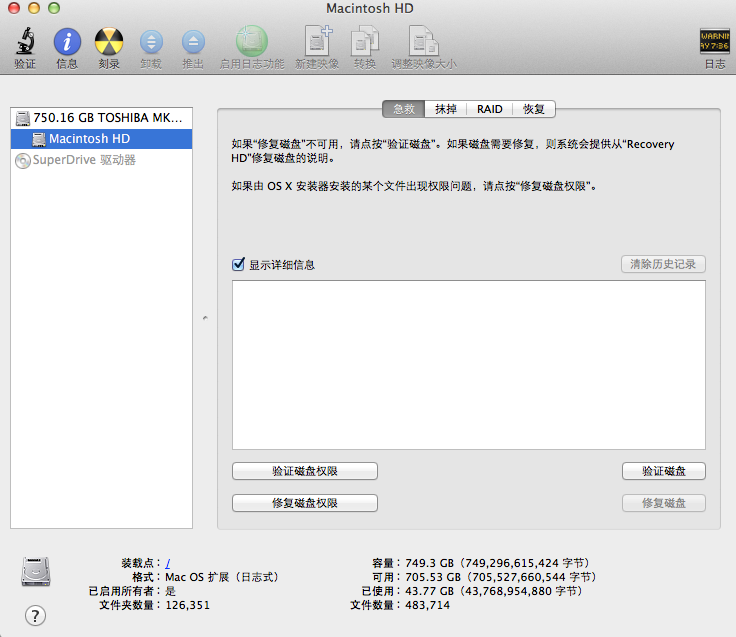Click the empty details log area
The image size is (736, 637).
point(468,365)
